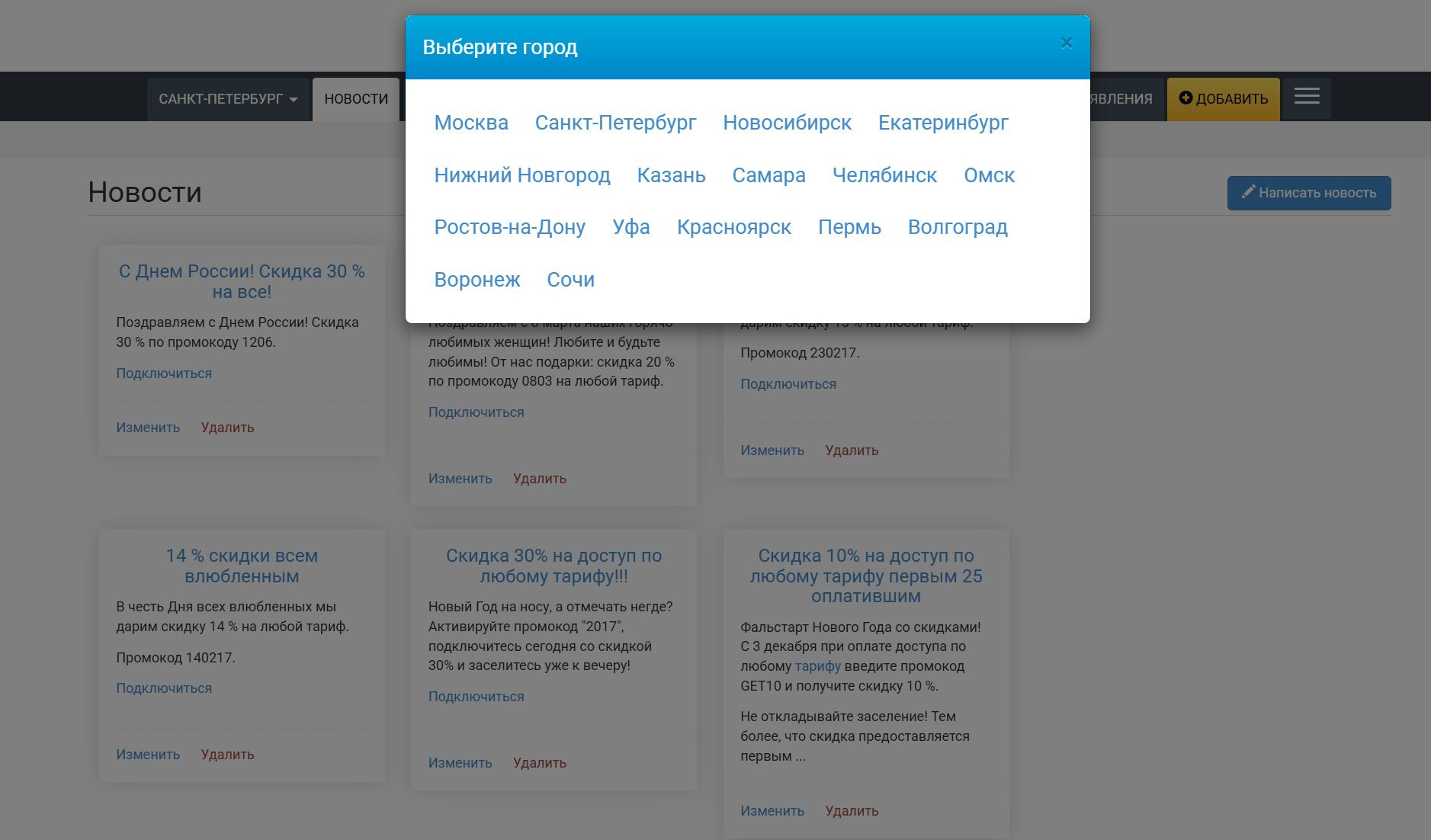Pick Нижний Новгород city link
The width and height of the screenshot is (1431, 840).
pyautogui.click(x=522, y=175)
